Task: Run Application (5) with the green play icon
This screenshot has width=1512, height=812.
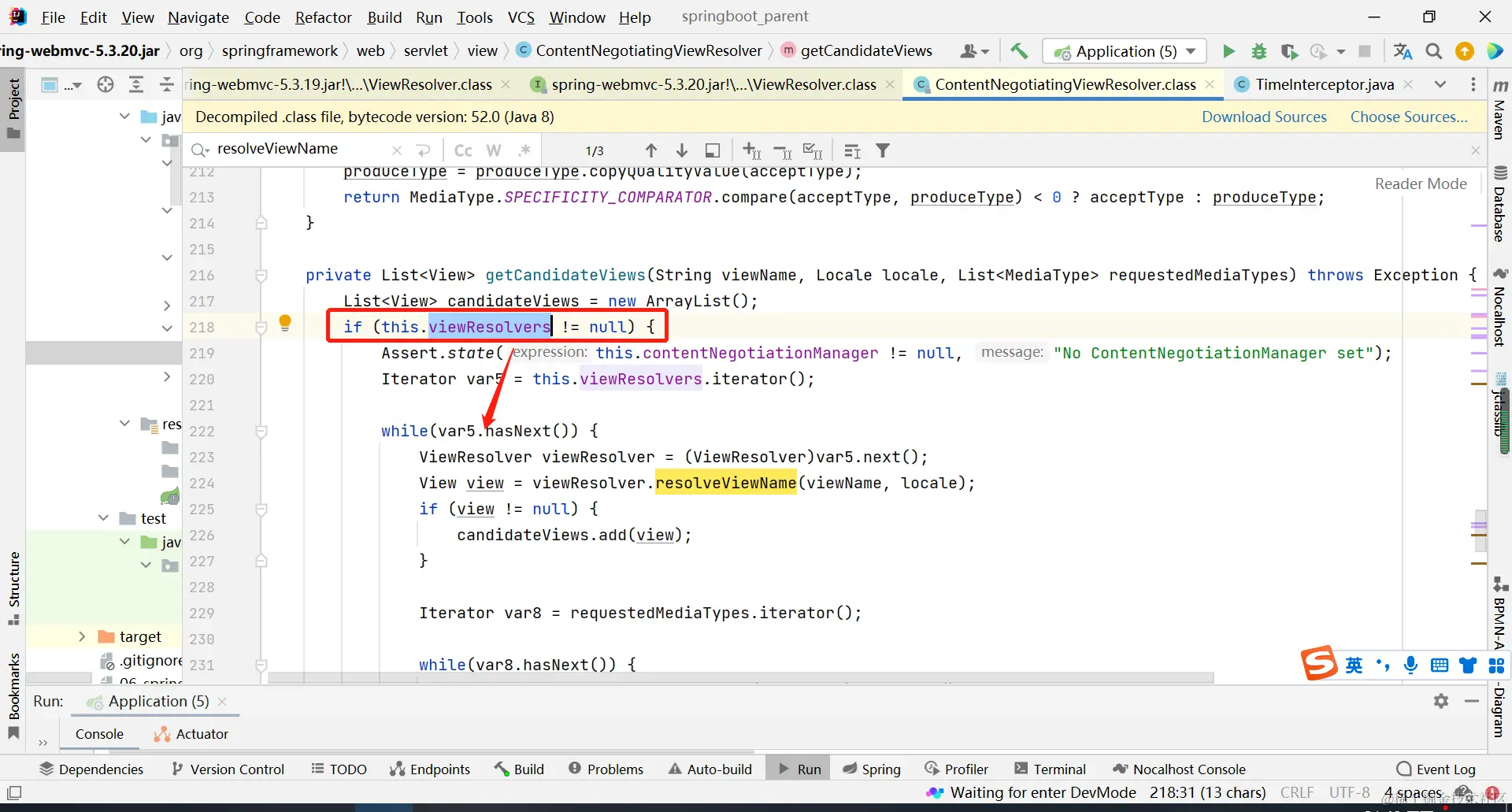Action: [1228, 51]
